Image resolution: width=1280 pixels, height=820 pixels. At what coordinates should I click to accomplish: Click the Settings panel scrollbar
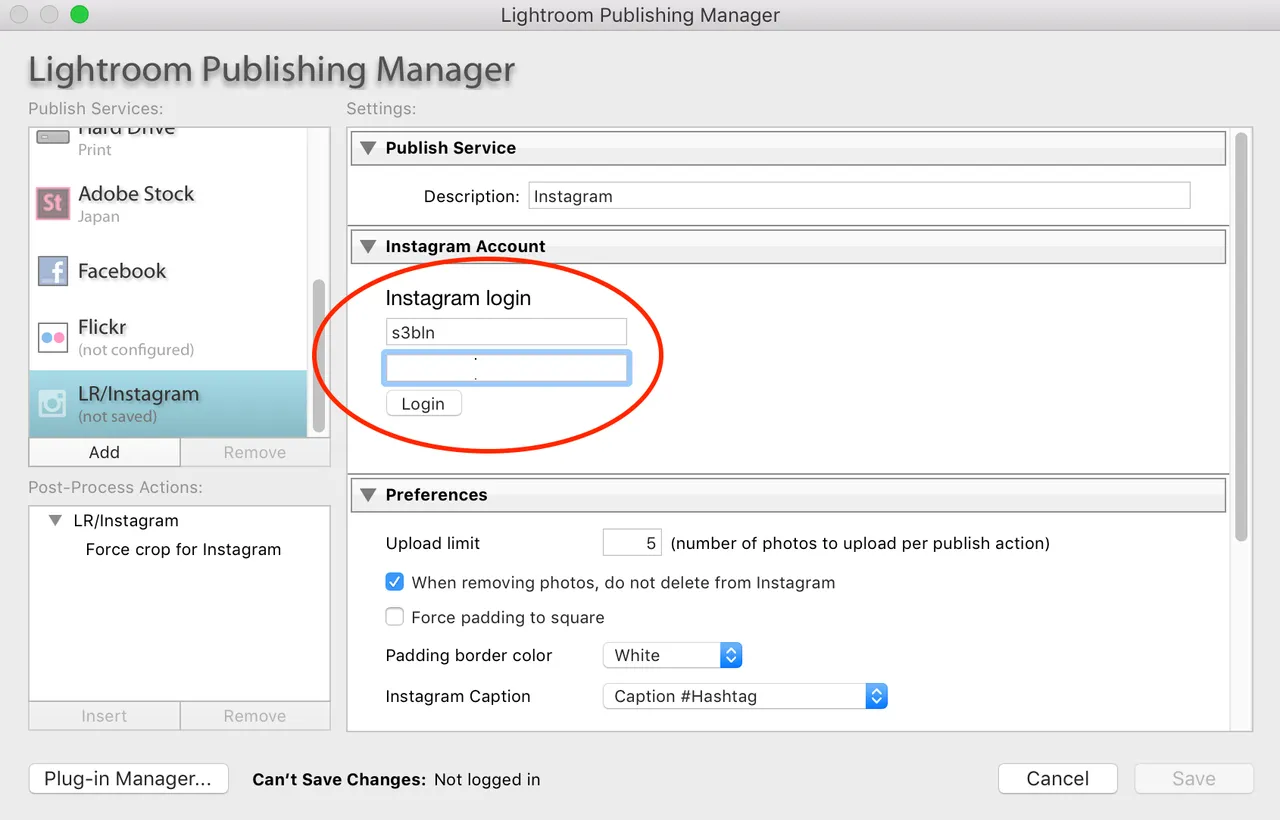coord(1241,337)
